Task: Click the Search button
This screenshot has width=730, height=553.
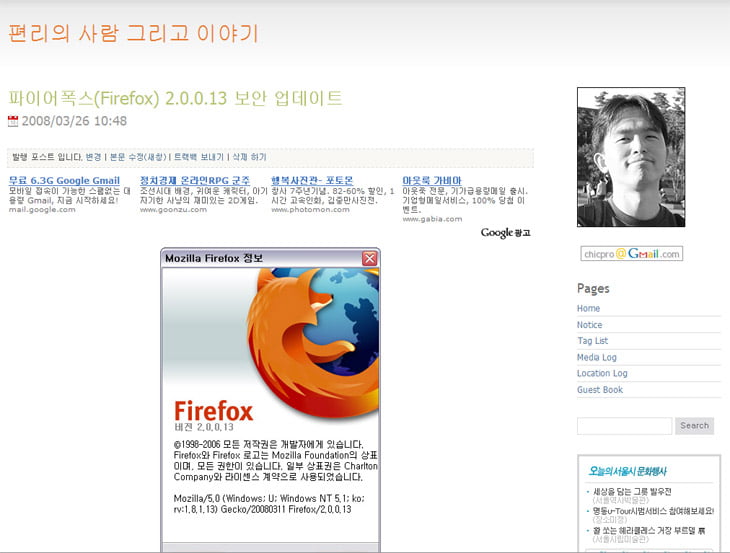Action: click(694, 426)
